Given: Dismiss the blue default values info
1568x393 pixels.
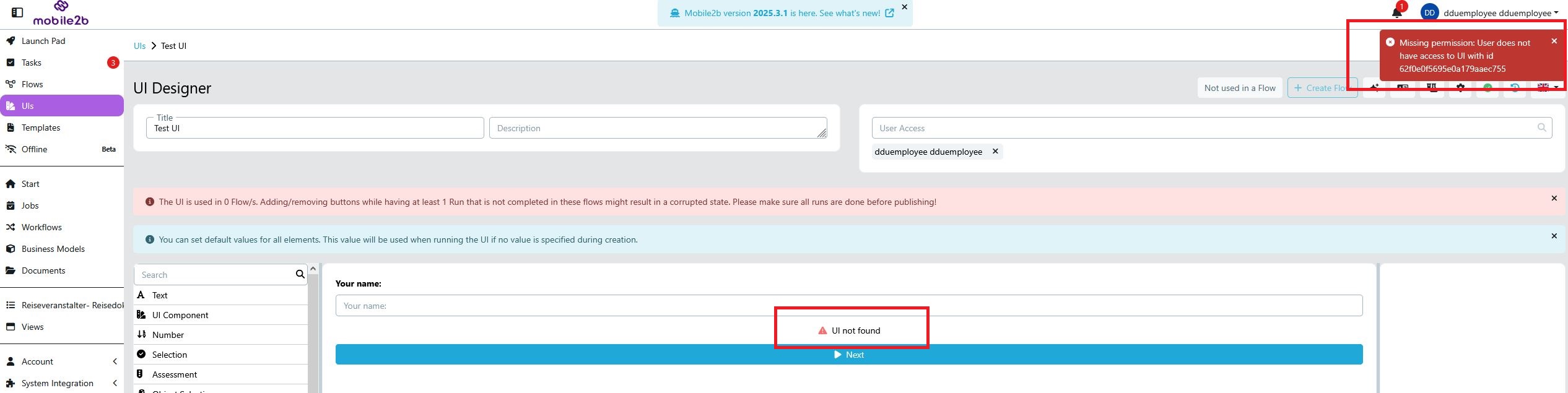Looking at the screenshot, I should coord(1554,236).
